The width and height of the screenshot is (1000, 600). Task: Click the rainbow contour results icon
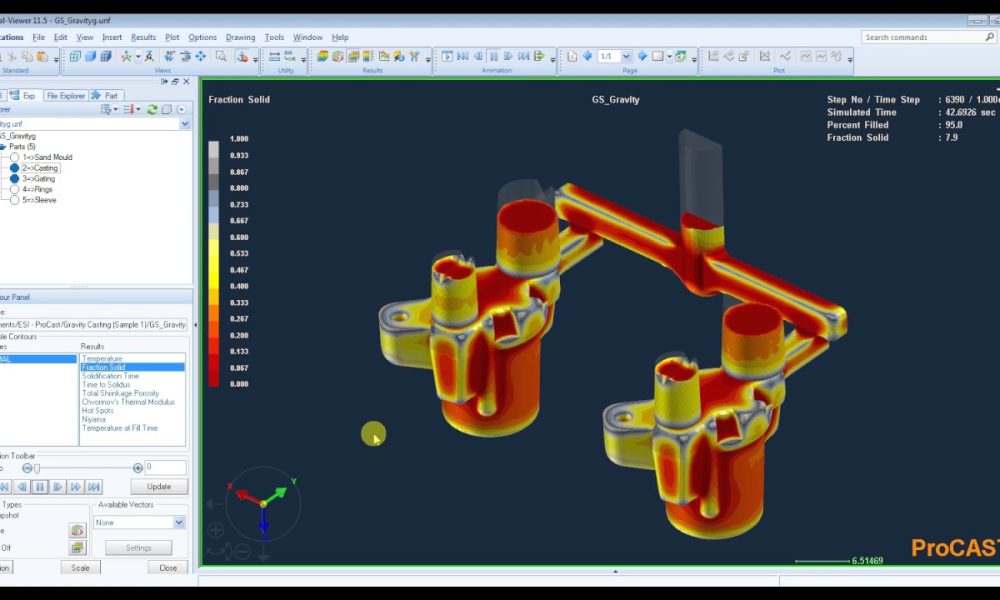click(323, 56)
